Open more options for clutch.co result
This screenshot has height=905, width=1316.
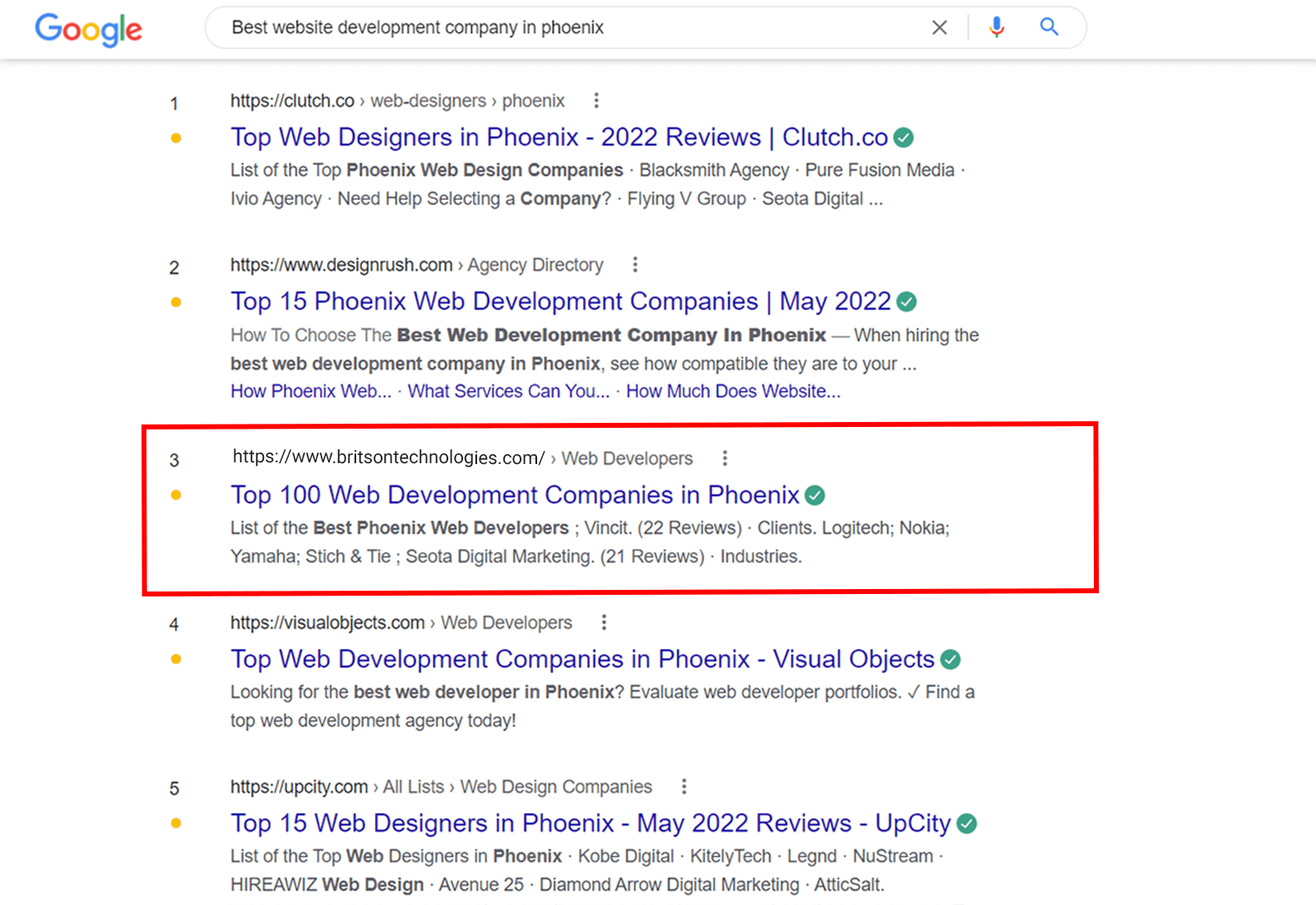coord(596,100)
